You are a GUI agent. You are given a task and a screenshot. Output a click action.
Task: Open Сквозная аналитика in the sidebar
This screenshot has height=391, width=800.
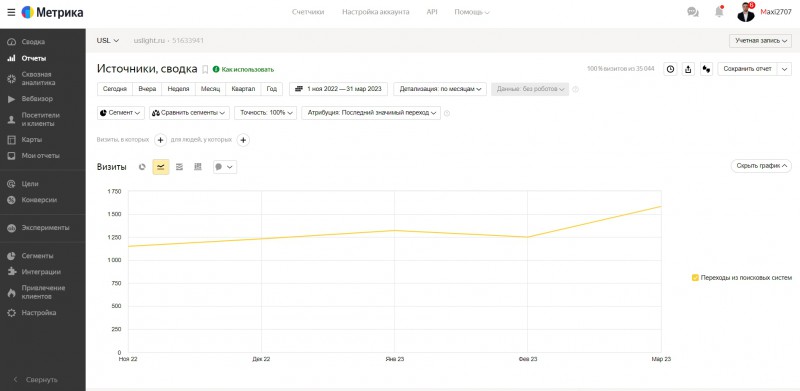[x=38, y=79]
